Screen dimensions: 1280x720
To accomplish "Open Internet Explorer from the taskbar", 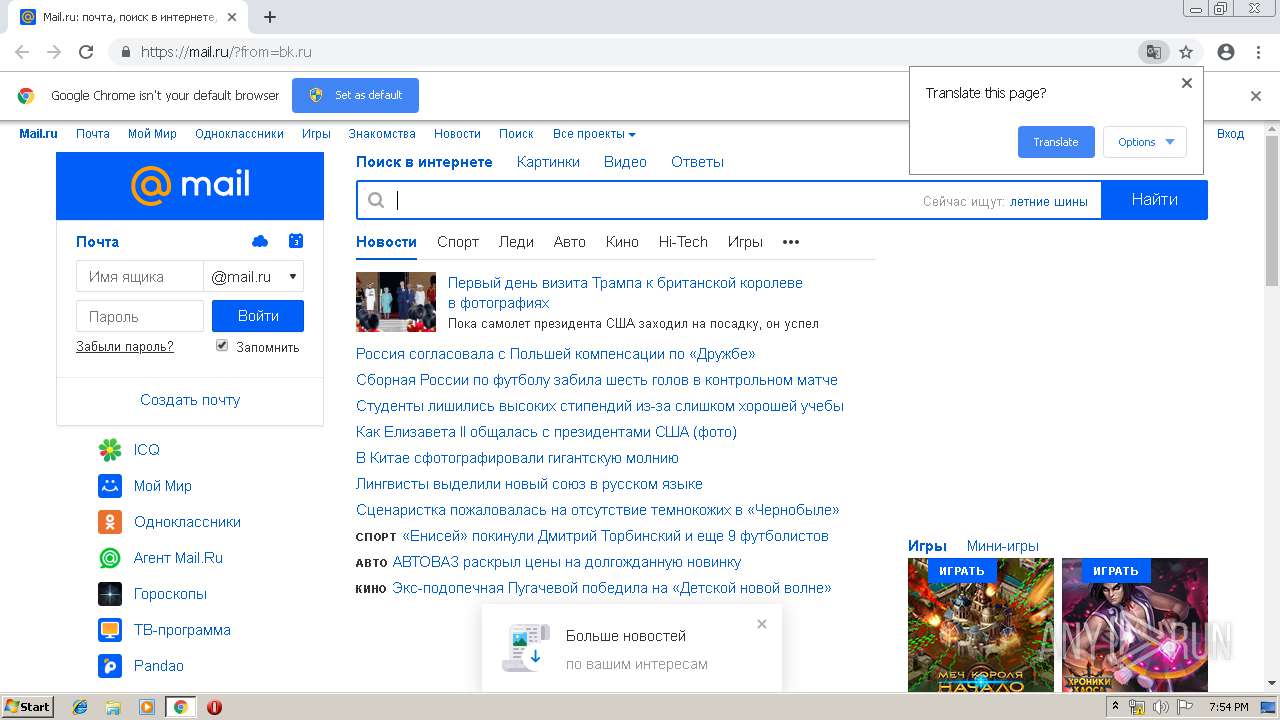I will click(80, 707).
